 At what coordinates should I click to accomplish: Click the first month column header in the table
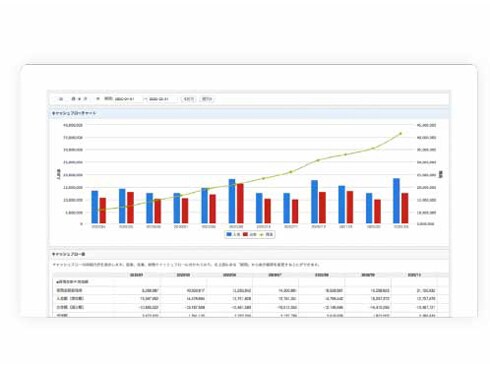click(x=136, y=275)
